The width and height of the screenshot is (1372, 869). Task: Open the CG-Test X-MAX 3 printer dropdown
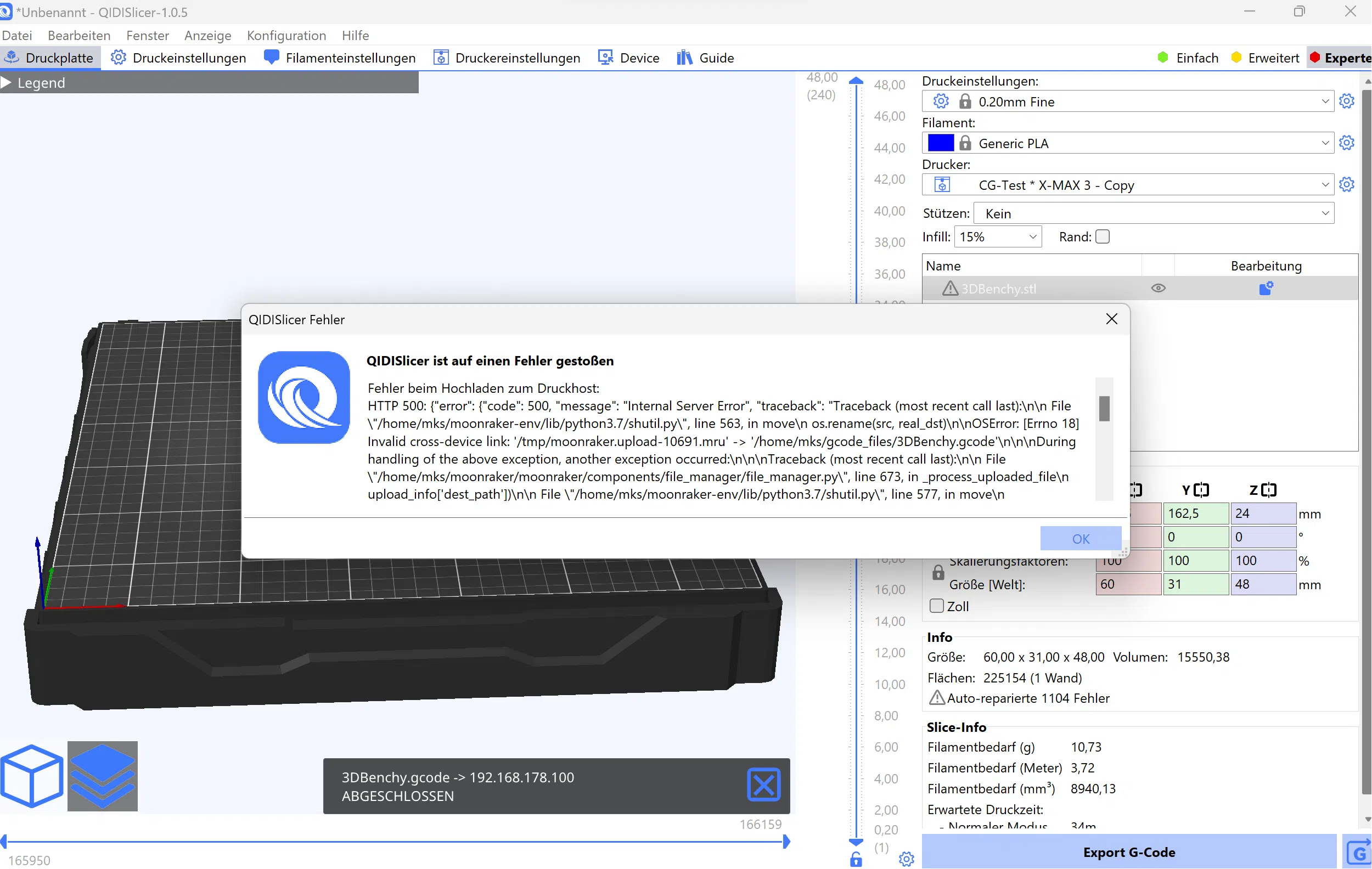pos(1128,185)
